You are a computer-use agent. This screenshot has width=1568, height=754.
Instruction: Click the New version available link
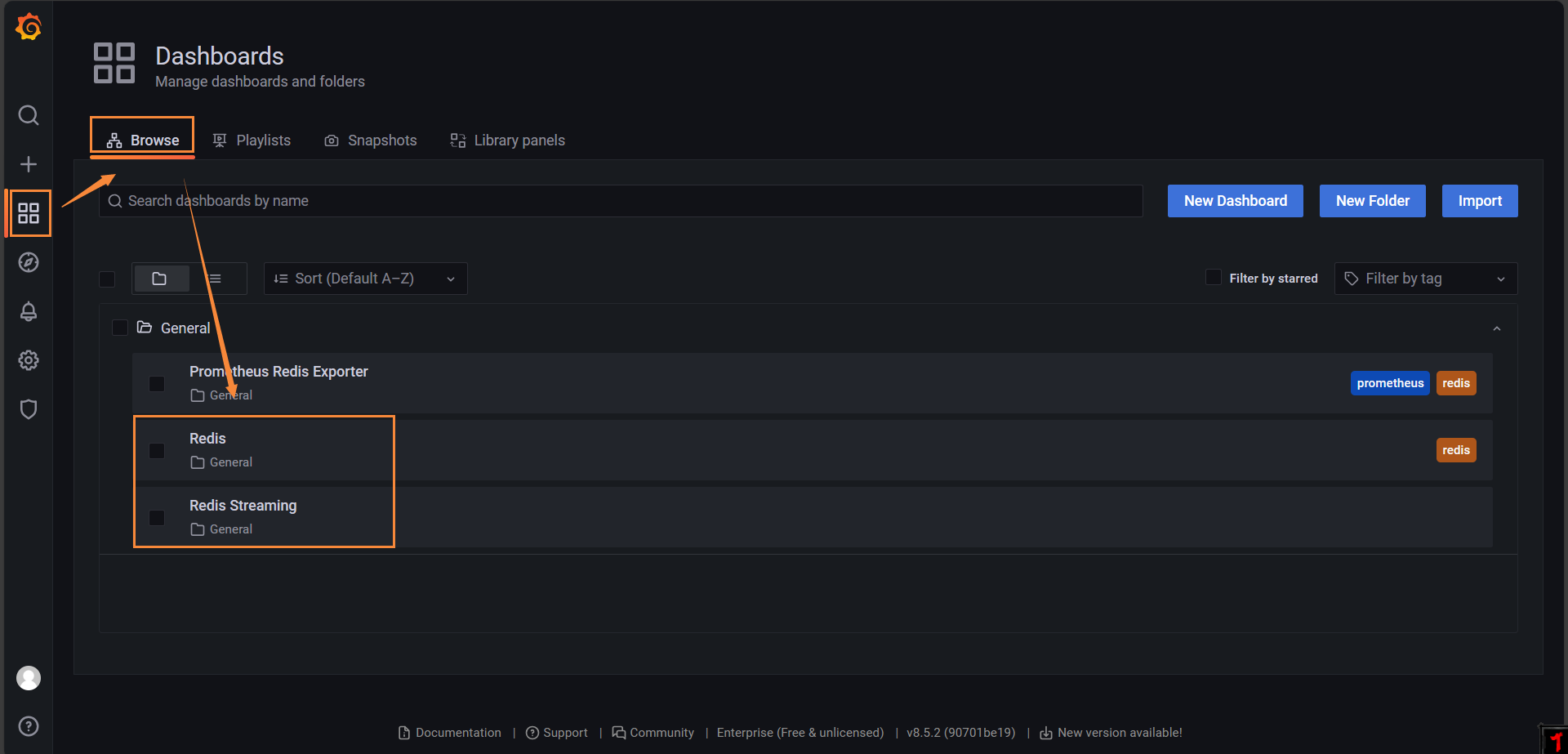[1111, 733]
